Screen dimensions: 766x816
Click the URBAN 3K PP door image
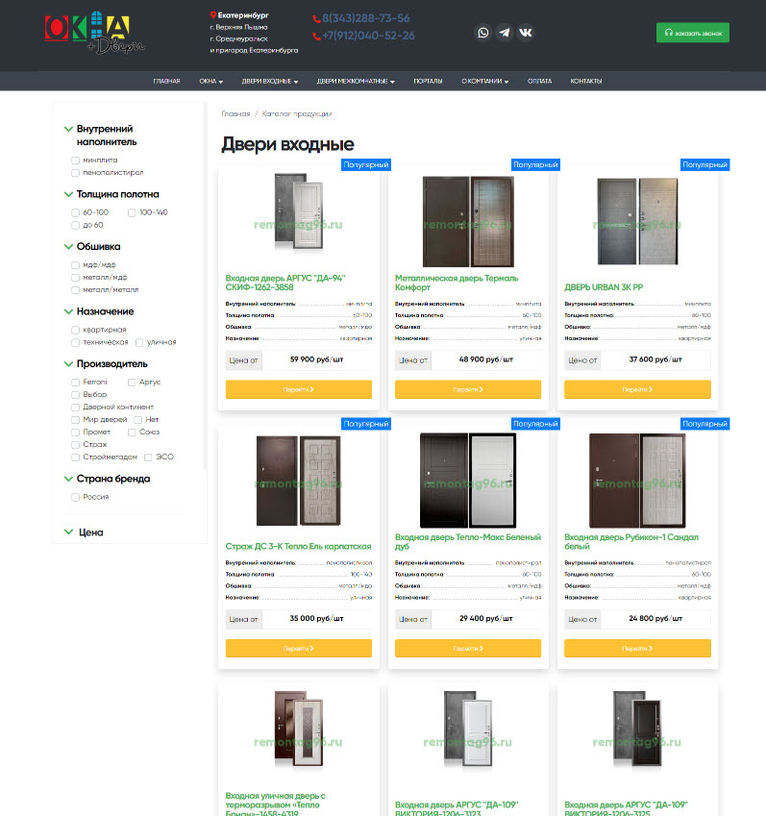(637, 221)
